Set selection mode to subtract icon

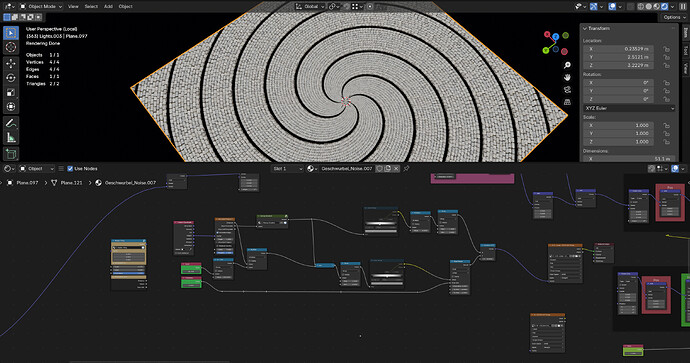pos(23,17)
